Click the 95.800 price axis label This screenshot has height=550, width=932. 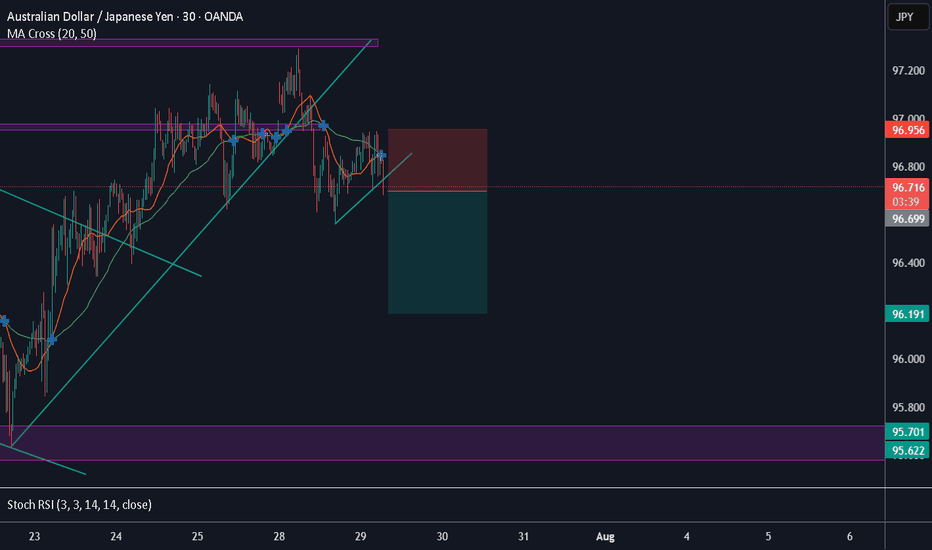[908, 407]
